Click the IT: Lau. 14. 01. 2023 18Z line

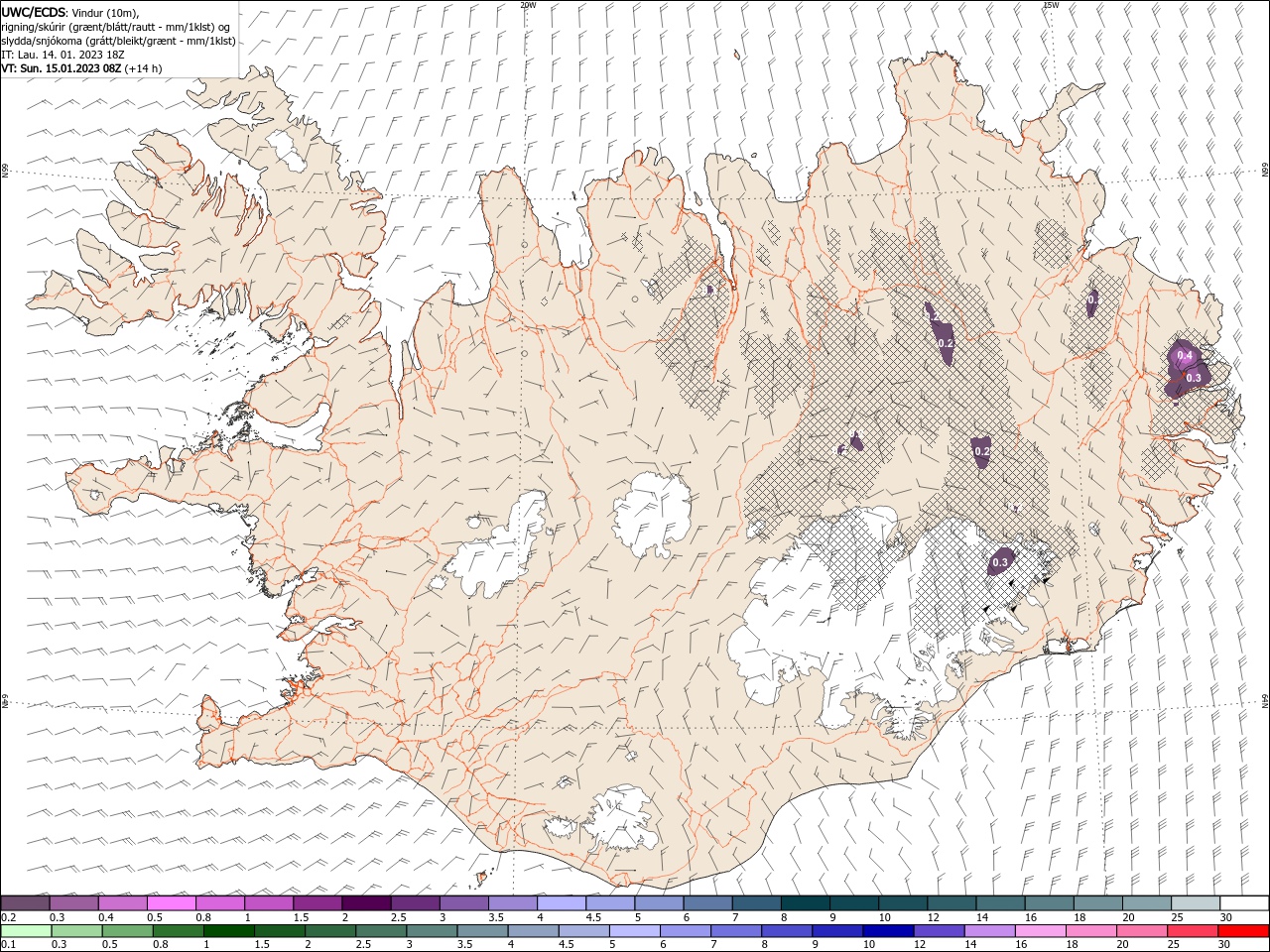[63, 55]
